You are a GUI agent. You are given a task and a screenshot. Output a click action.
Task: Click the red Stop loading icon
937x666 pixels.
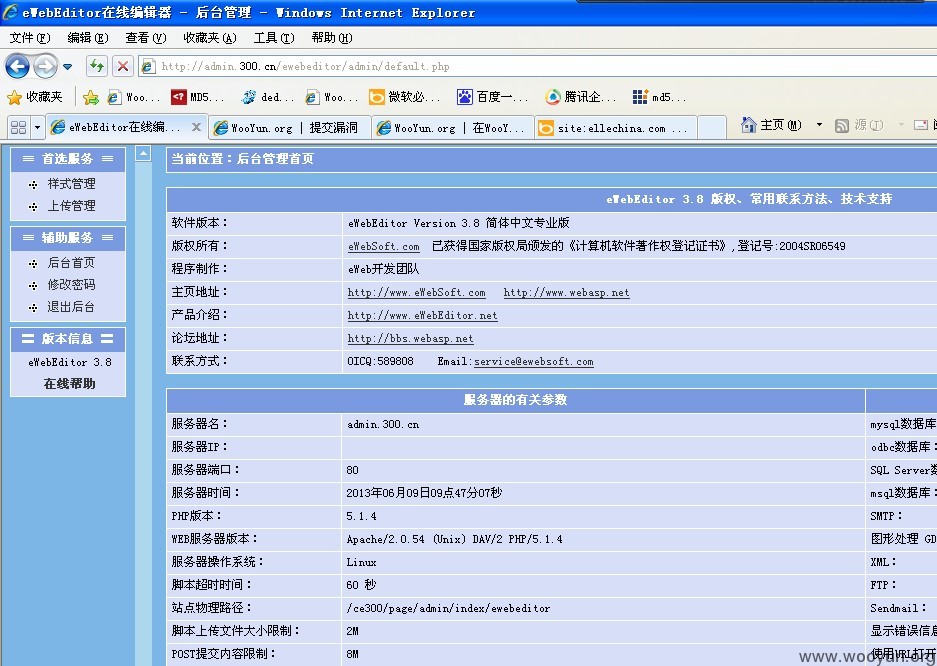[123, 66]
